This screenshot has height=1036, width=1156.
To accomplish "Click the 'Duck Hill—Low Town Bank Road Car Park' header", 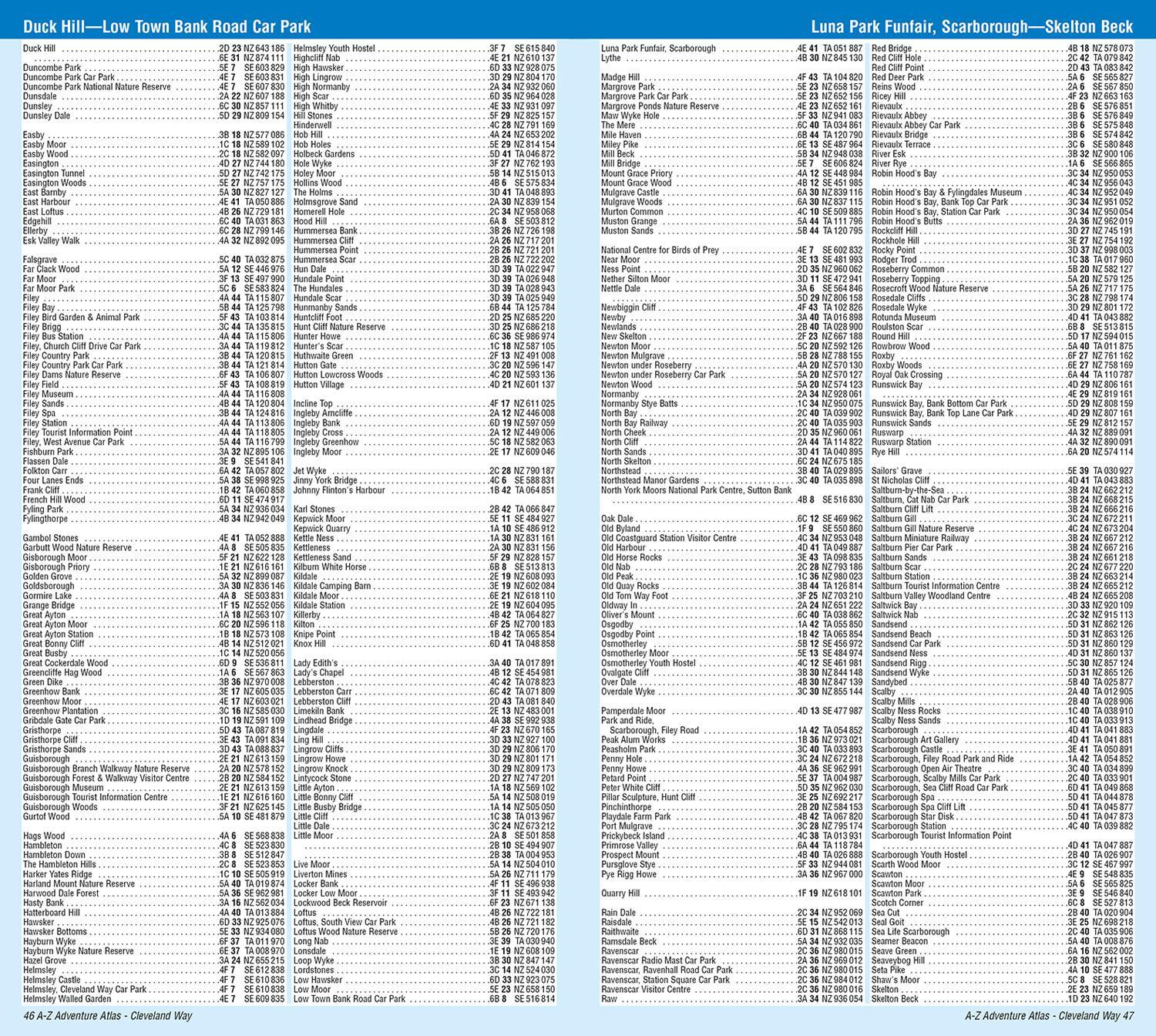I will pyautogui.click(x=167, y=27).
